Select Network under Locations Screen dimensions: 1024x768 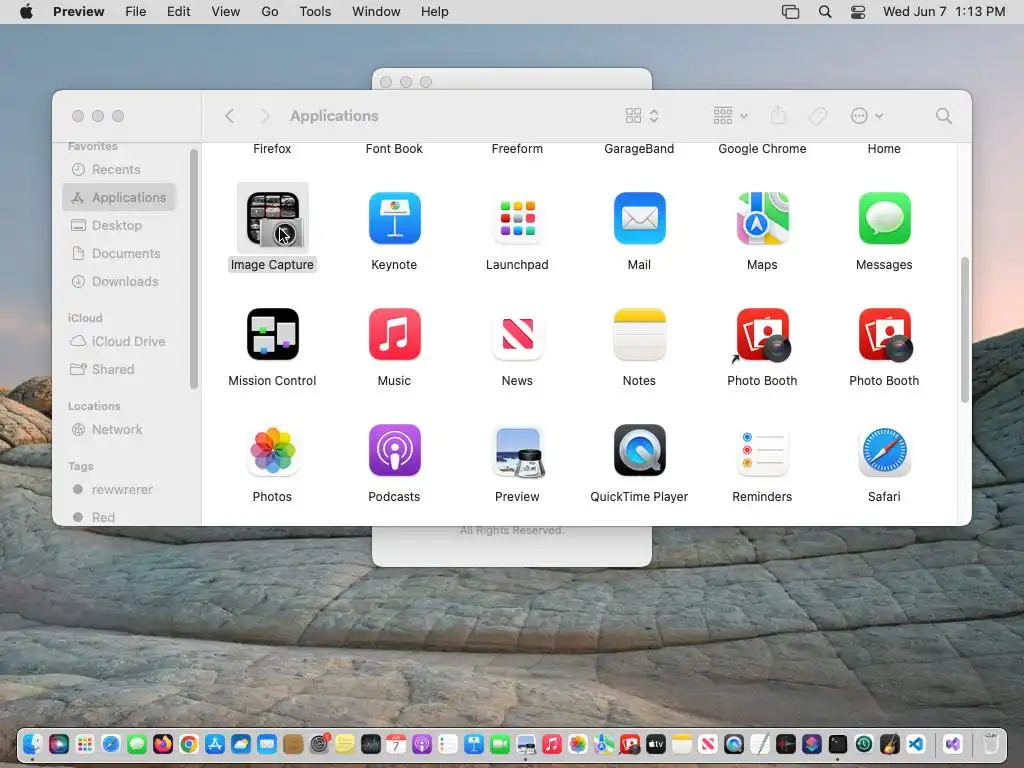120,429
